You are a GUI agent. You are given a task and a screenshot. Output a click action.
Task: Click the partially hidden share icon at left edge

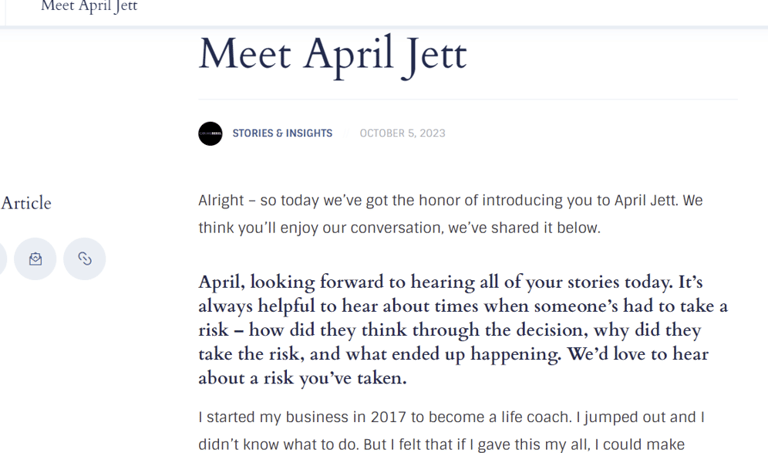coord(2,259)
